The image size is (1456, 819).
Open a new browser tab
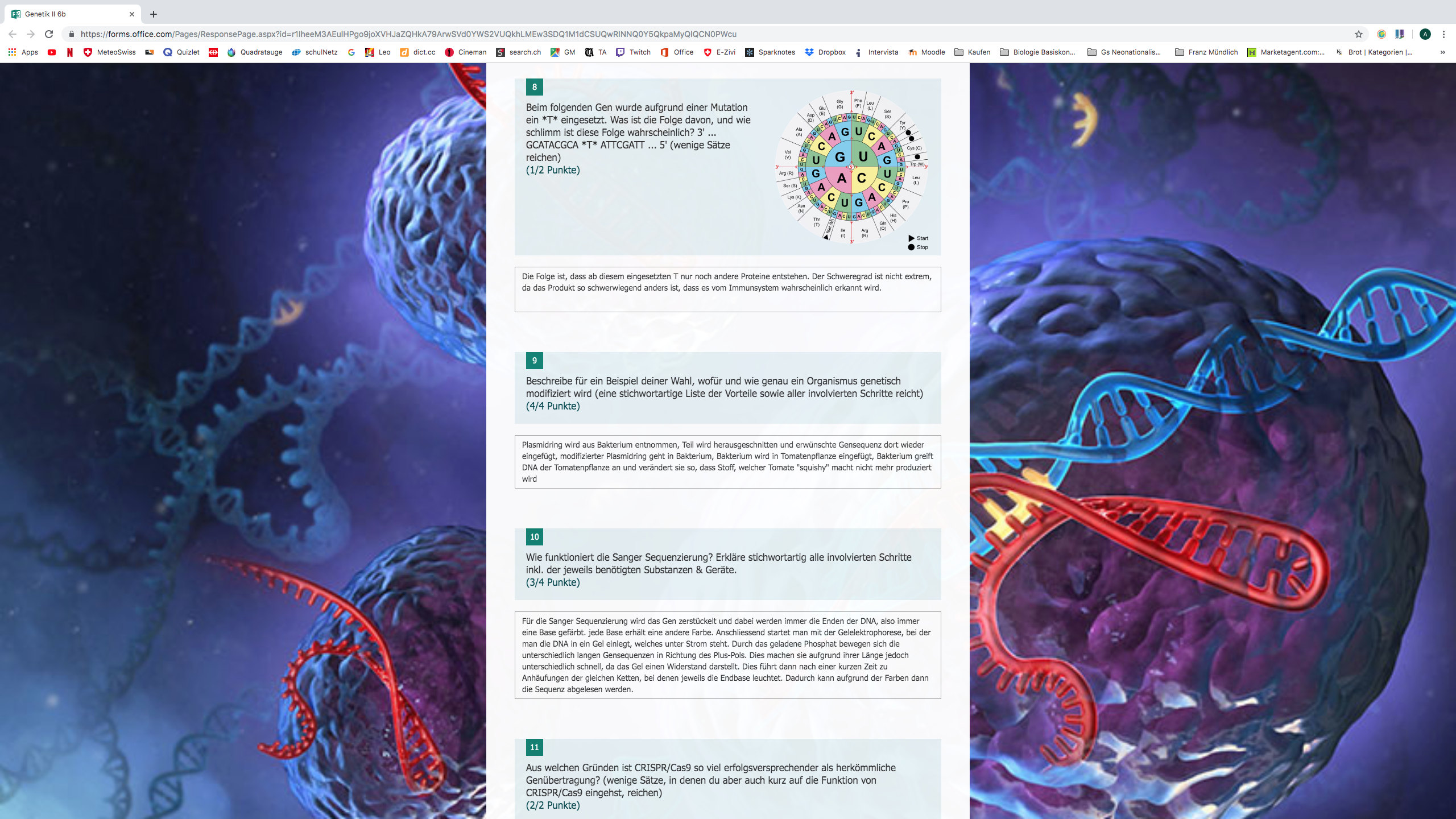[154, 14]
